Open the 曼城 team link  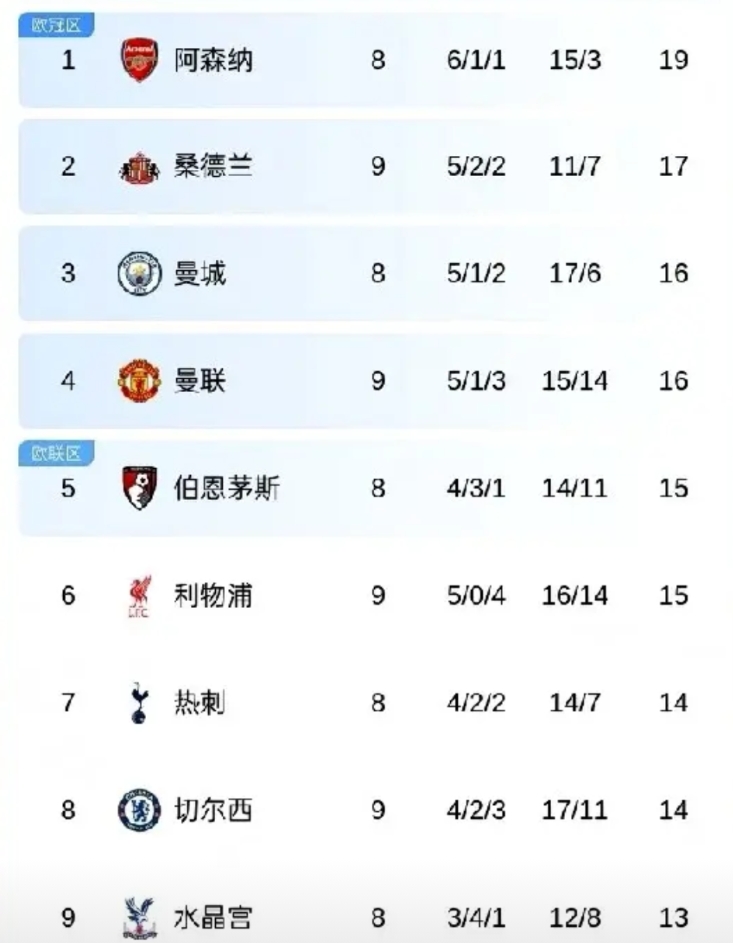(x=200, y=273)
